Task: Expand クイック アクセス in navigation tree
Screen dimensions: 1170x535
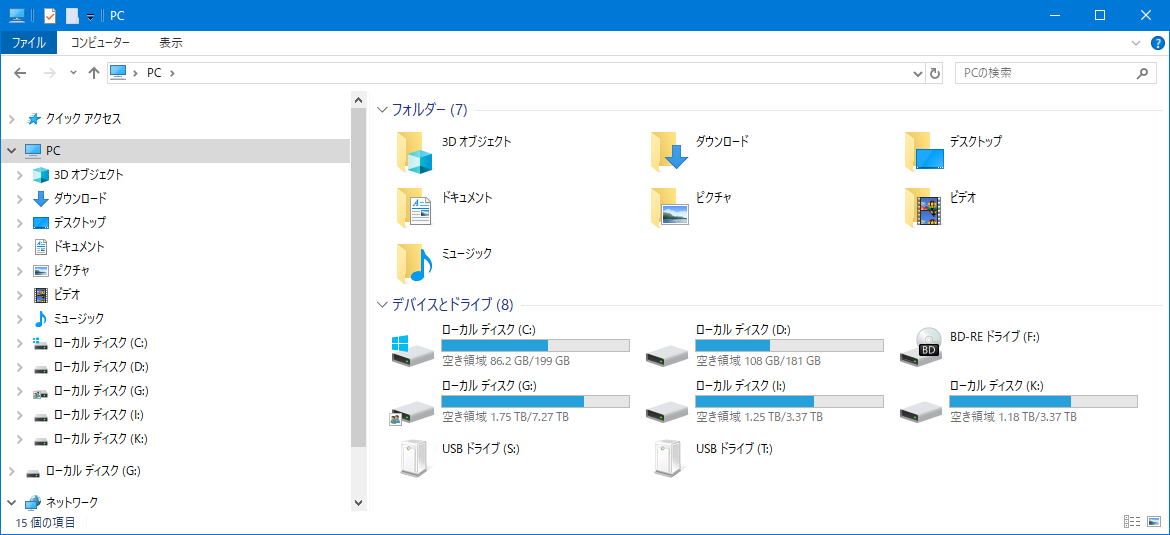Action: pos(11,119)
